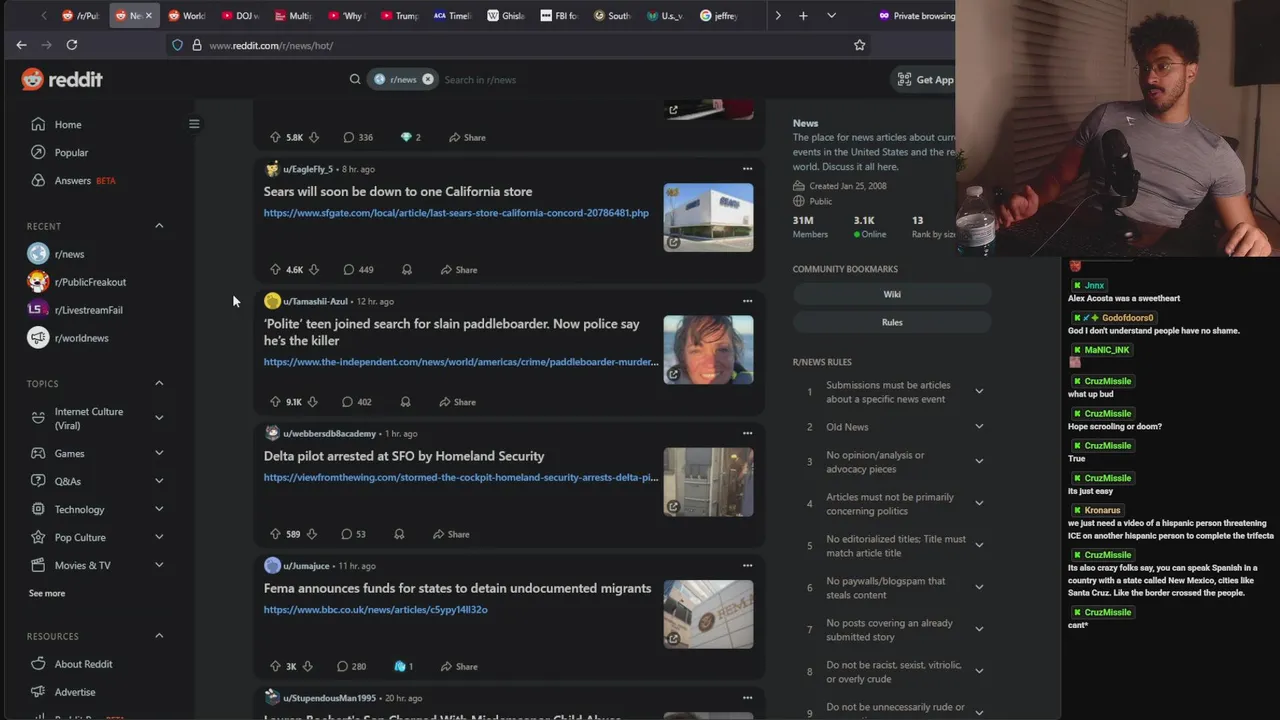Image resolution: width=1280 pixels, height=720 pixels.
Task: Collapse the TOPICS sidebar section
Action: (x=159, y=383)
